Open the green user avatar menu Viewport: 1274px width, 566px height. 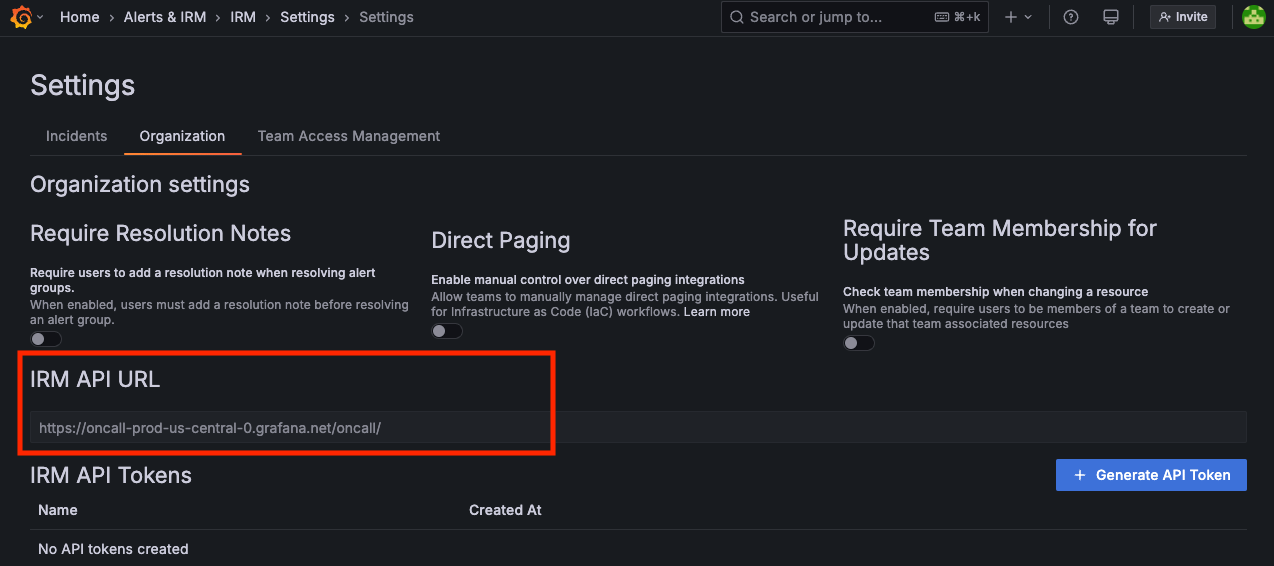pyautogui.click(x=1254, y=17)
